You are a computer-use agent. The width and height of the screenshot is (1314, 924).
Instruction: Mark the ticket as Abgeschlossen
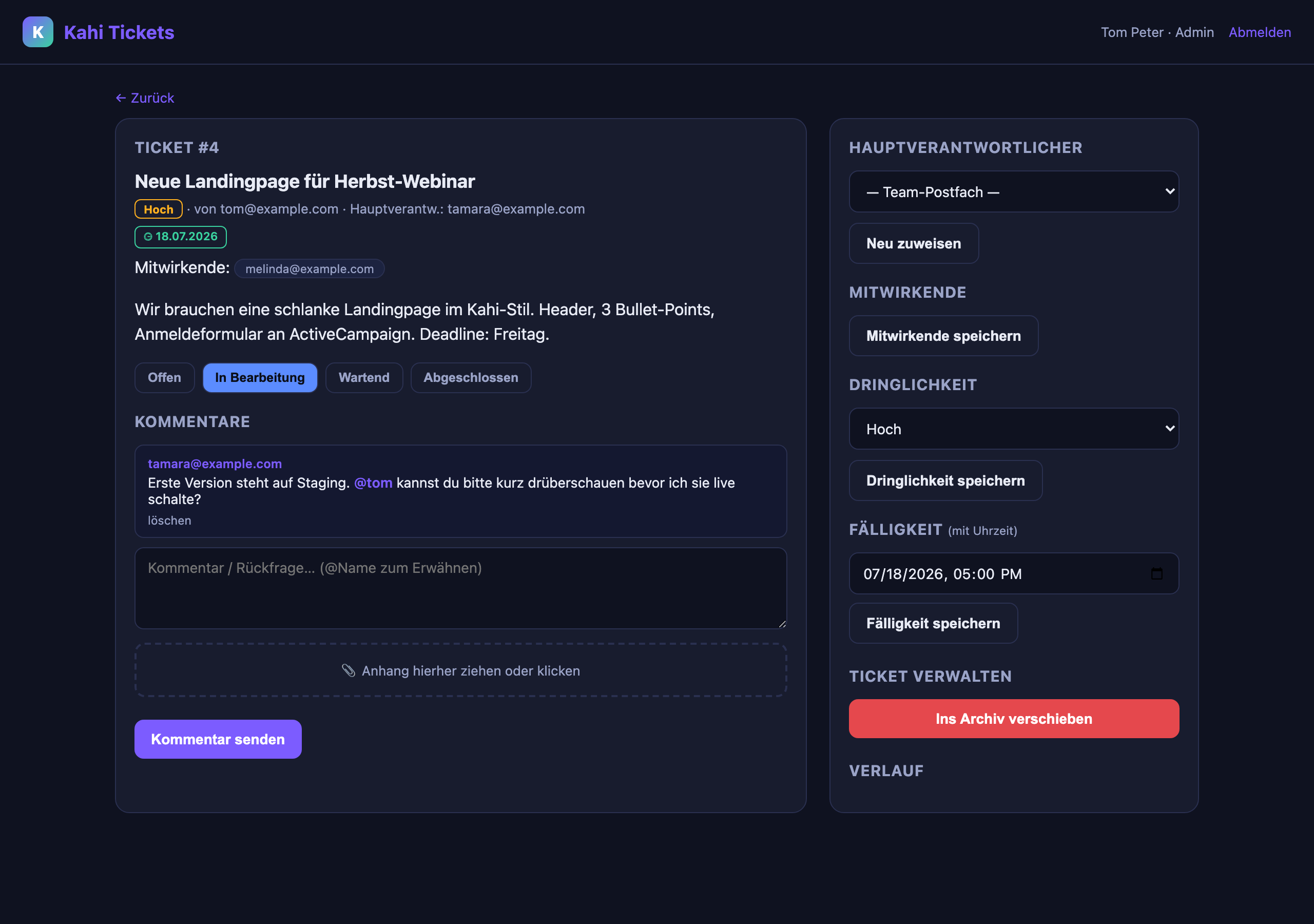(x=471, y=378)
